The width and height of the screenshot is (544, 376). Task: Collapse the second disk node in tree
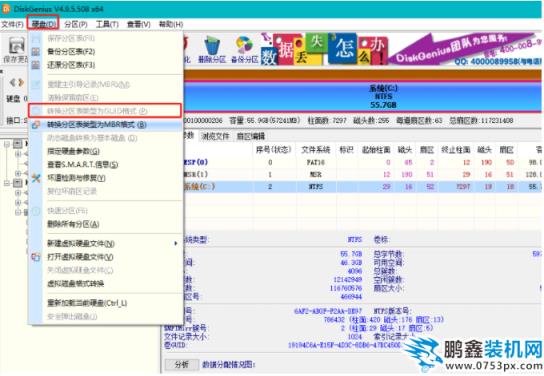(7, 183)
